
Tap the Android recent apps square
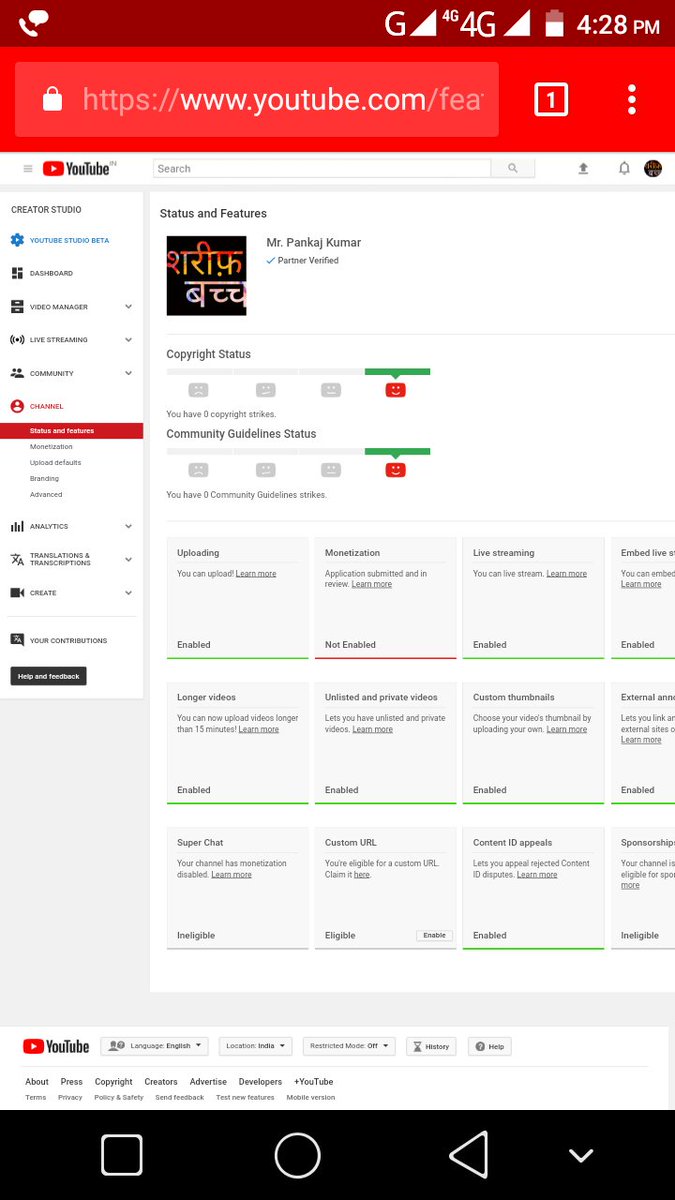click(122, 1155)
